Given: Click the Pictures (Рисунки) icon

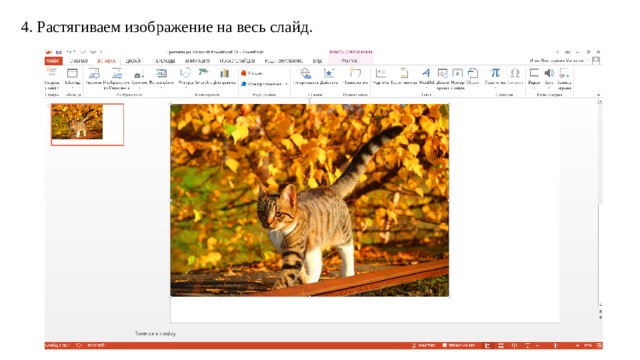Looking at the screenshot, I should click(x=94, y=73).
